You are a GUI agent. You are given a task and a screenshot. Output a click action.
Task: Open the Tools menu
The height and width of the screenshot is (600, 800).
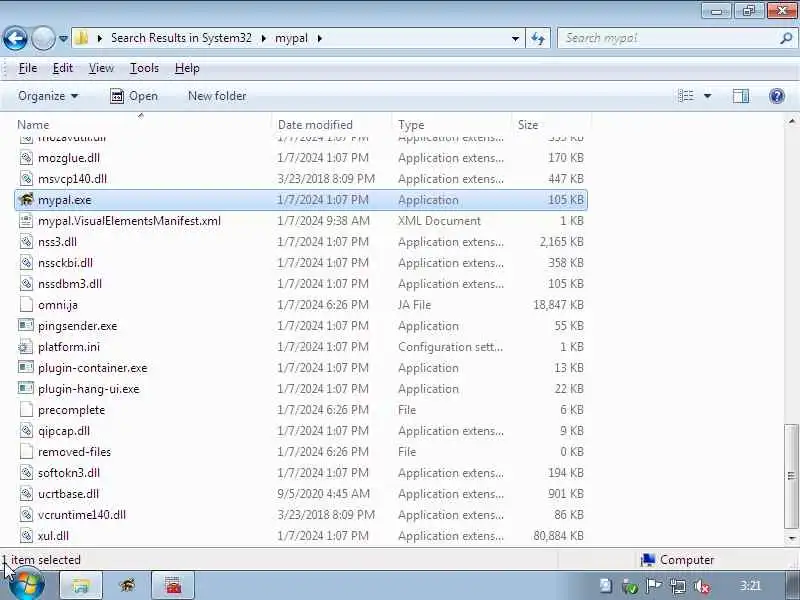coord(144,68)
